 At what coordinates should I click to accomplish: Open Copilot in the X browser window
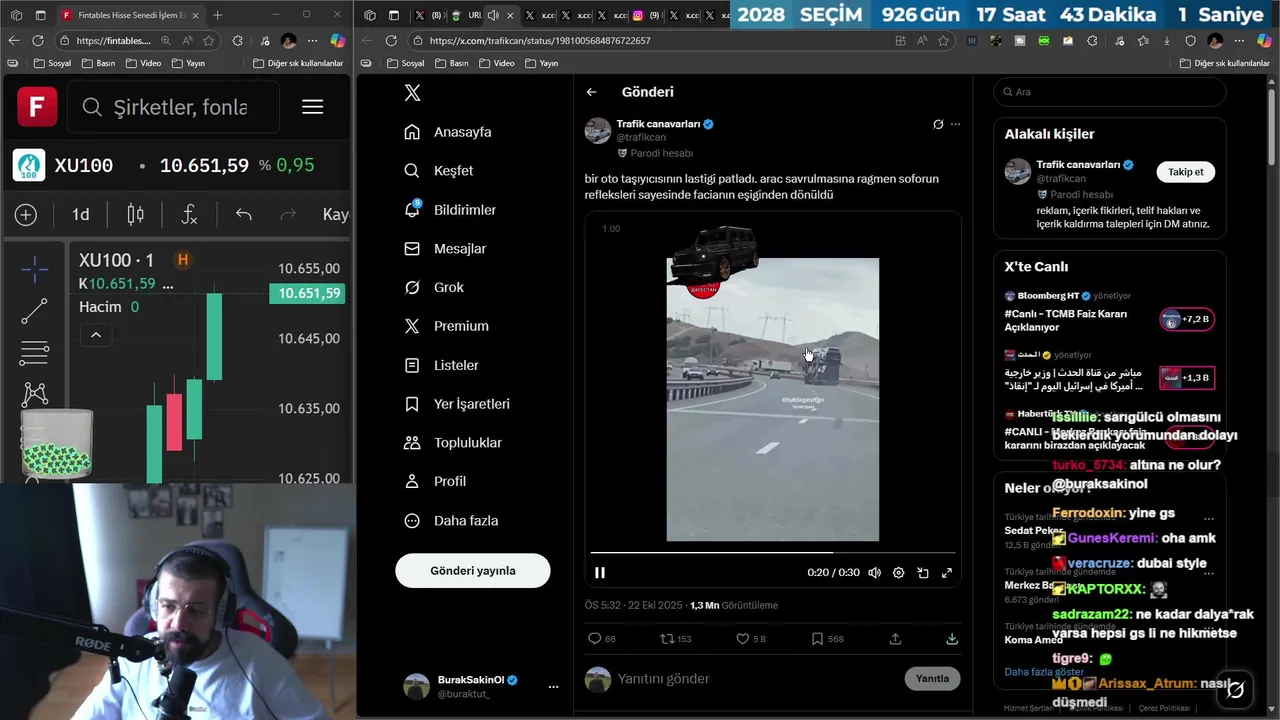pos(1265,41)
